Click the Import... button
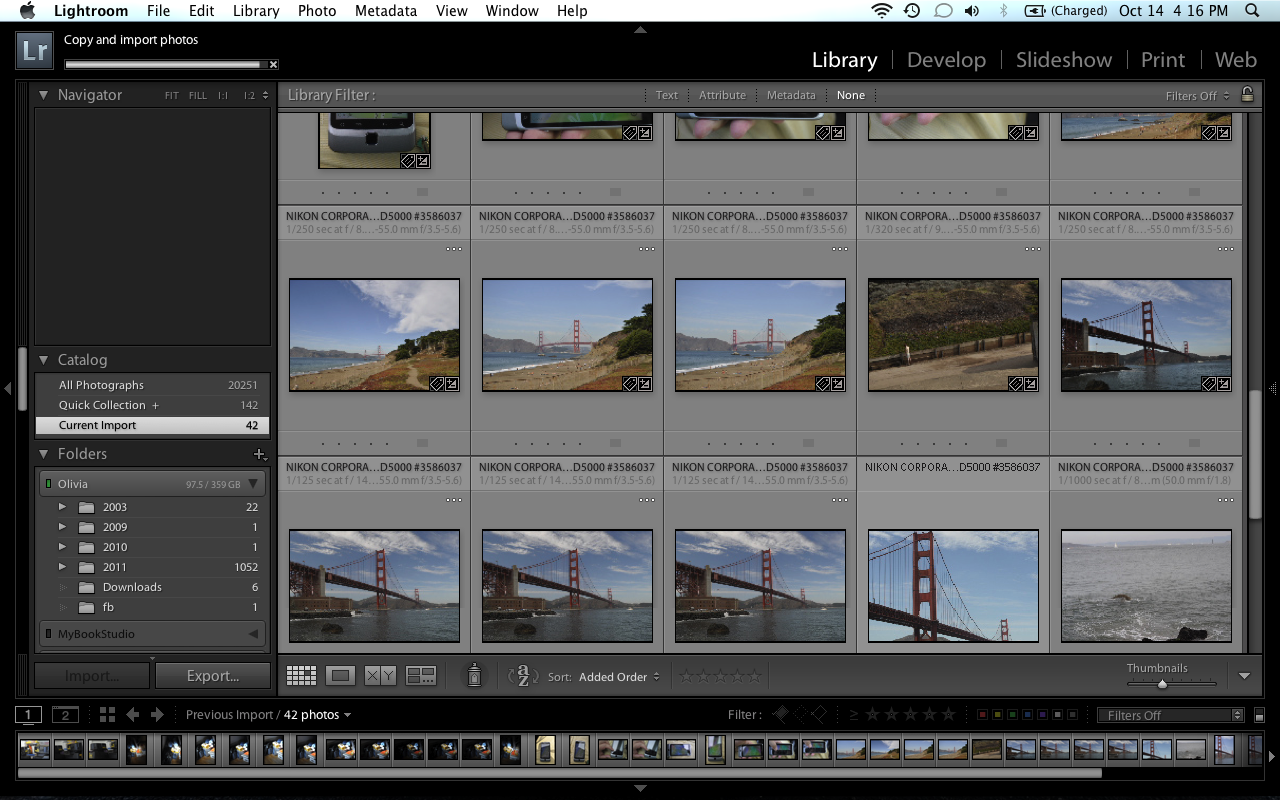Screen dimensions: 1280x800 click(92, 676)
